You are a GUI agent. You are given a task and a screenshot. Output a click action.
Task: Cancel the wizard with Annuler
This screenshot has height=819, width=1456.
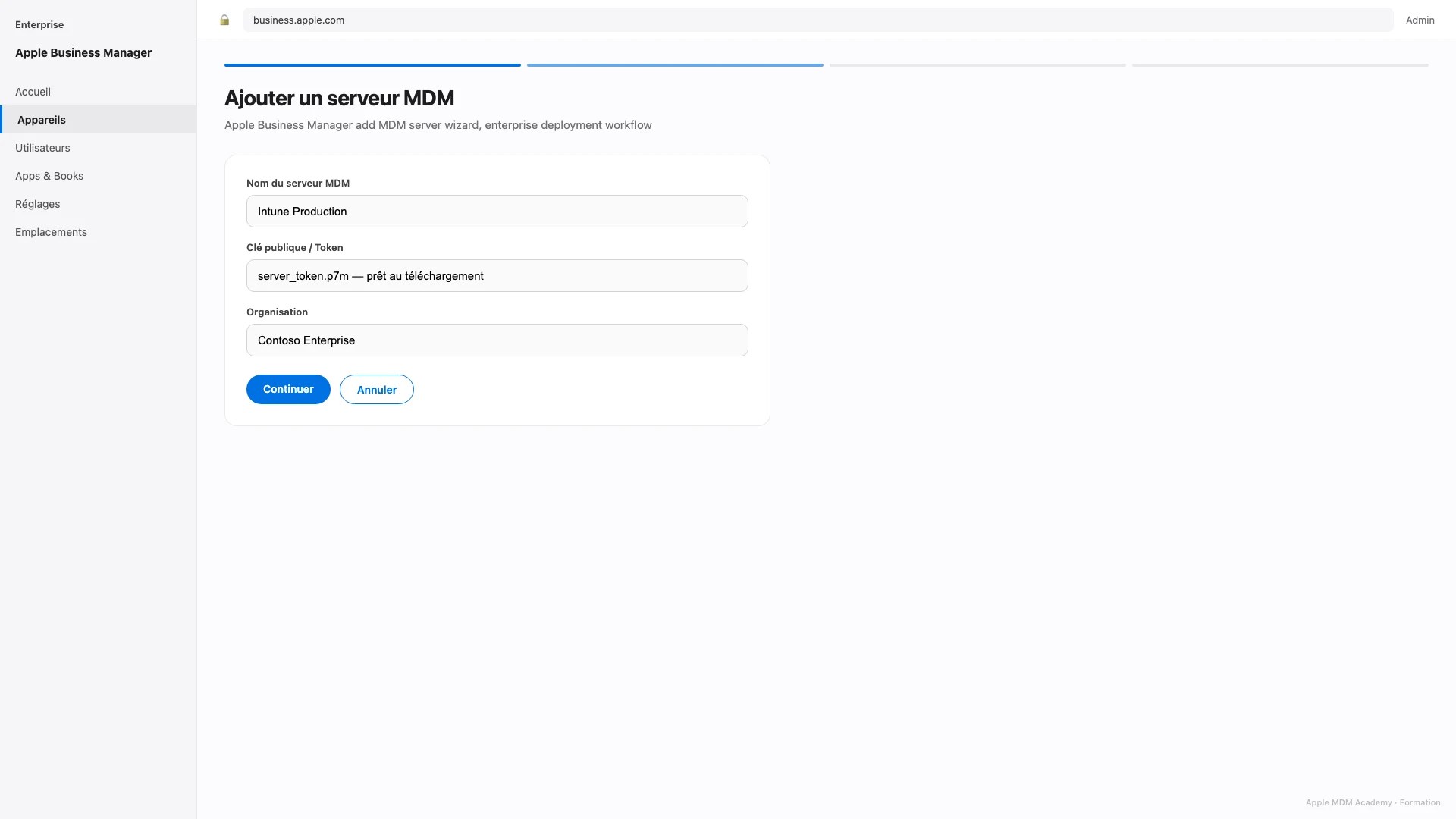377,390
